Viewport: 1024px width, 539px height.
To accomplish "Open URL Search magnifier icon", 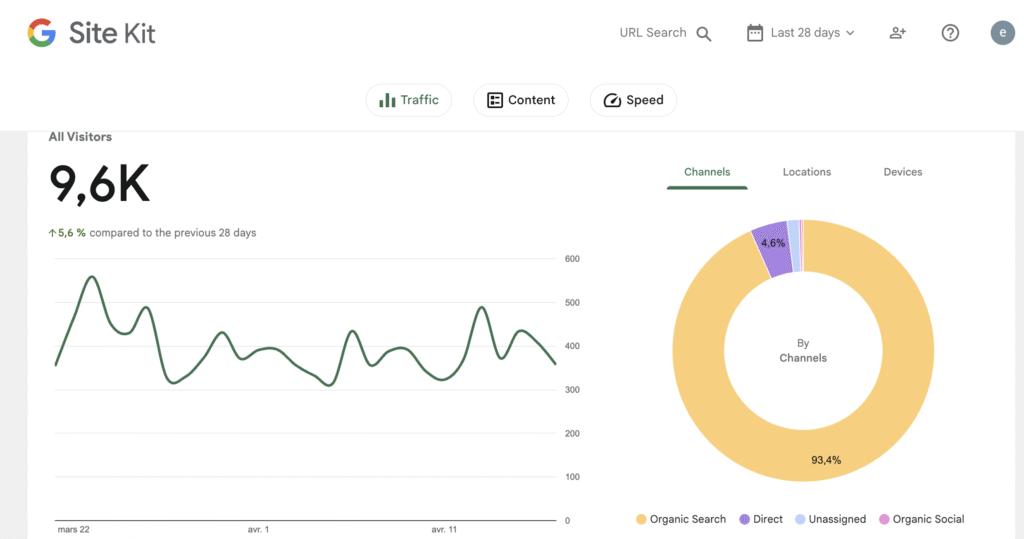I will 704,33.
